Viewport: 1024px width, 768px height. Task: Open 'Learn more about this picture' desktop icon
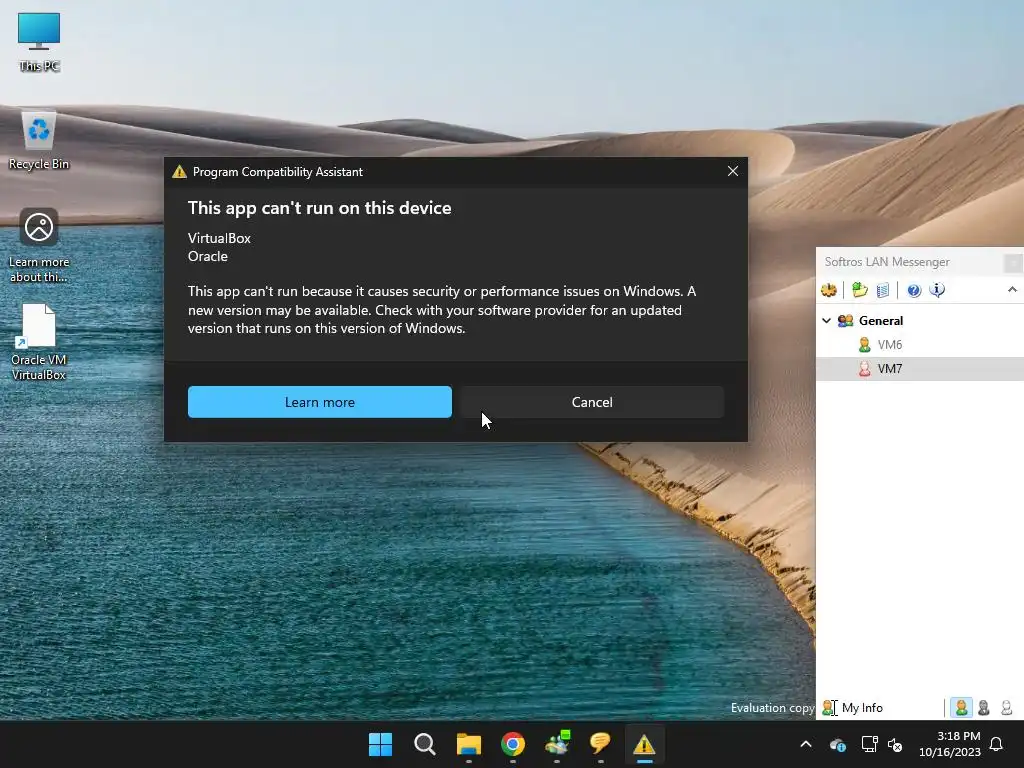click(39, 246)
